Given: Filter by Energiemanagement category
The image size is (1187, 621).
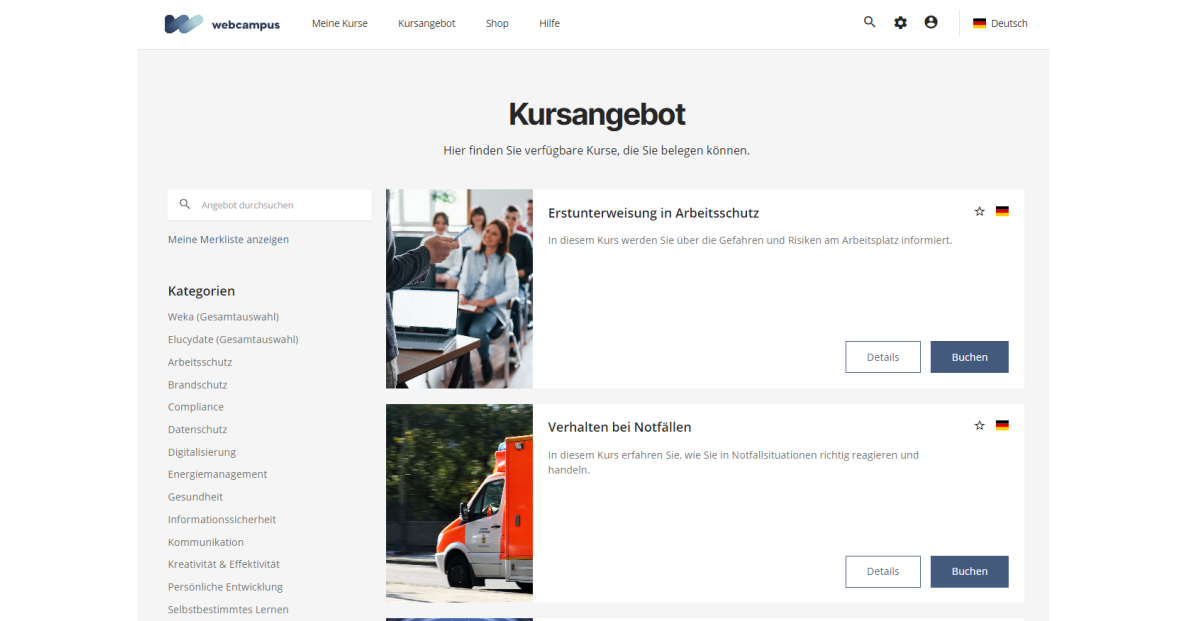Looking at the screenshot, I should 217,474.
